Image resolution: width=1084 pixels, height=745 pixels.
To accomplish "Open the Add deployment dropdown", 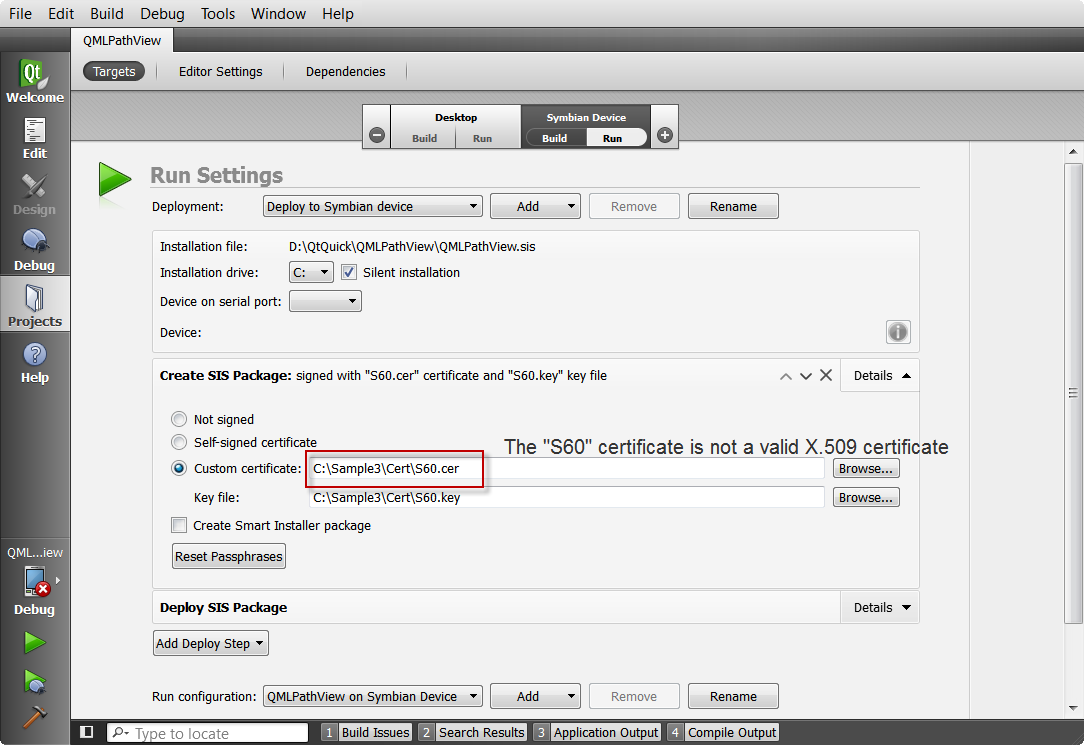I will click(x=535, y=206).
